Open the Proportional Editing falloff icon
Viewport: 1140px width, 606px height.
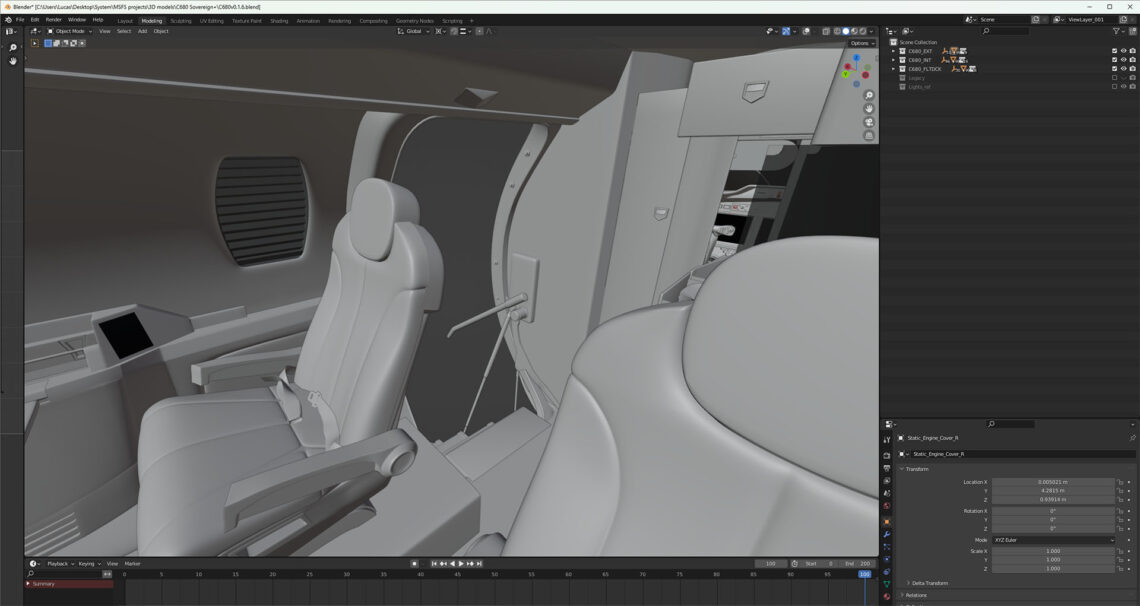[x=490, y=31]
